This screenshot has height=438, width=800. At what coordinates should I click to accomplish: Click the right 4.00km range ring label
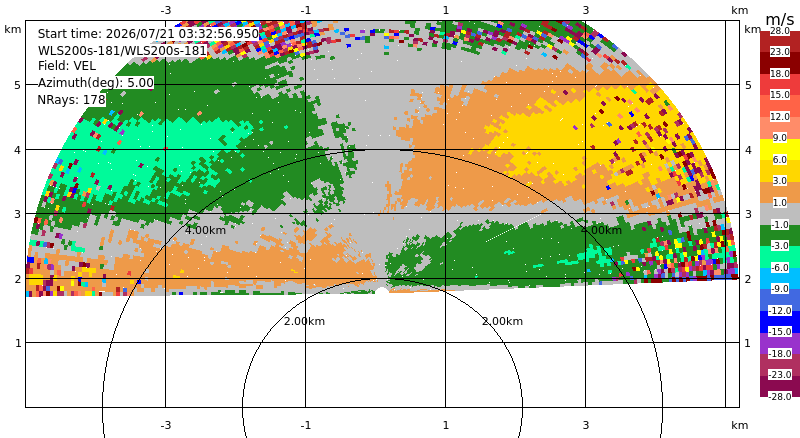602,230
